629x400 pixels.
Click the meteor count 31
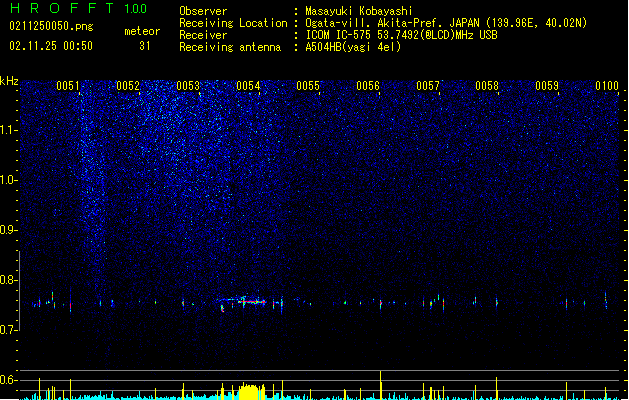[144, 46]
